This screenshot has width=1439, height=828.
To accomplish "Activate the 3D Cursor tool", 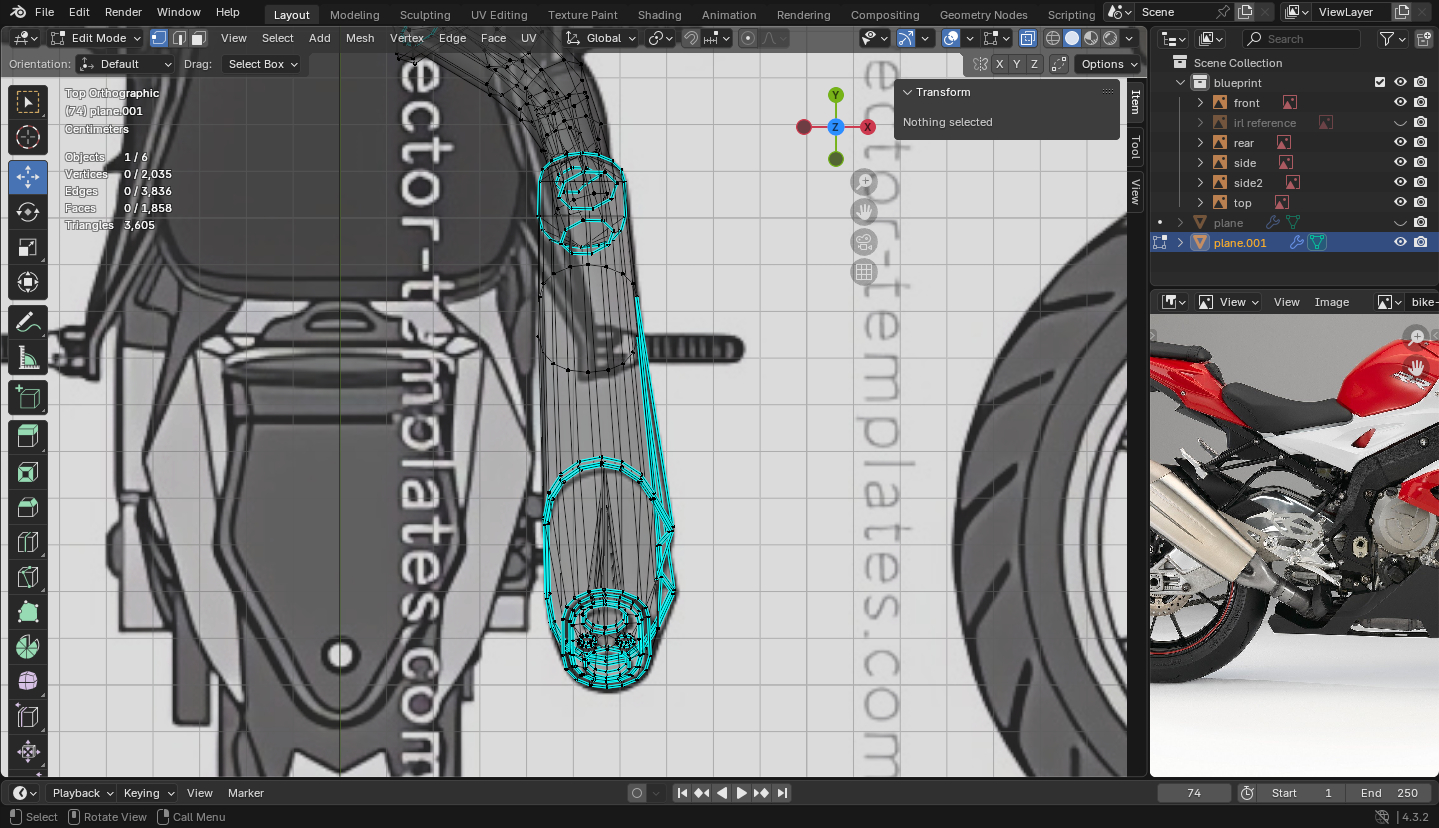I will [28, 138].
